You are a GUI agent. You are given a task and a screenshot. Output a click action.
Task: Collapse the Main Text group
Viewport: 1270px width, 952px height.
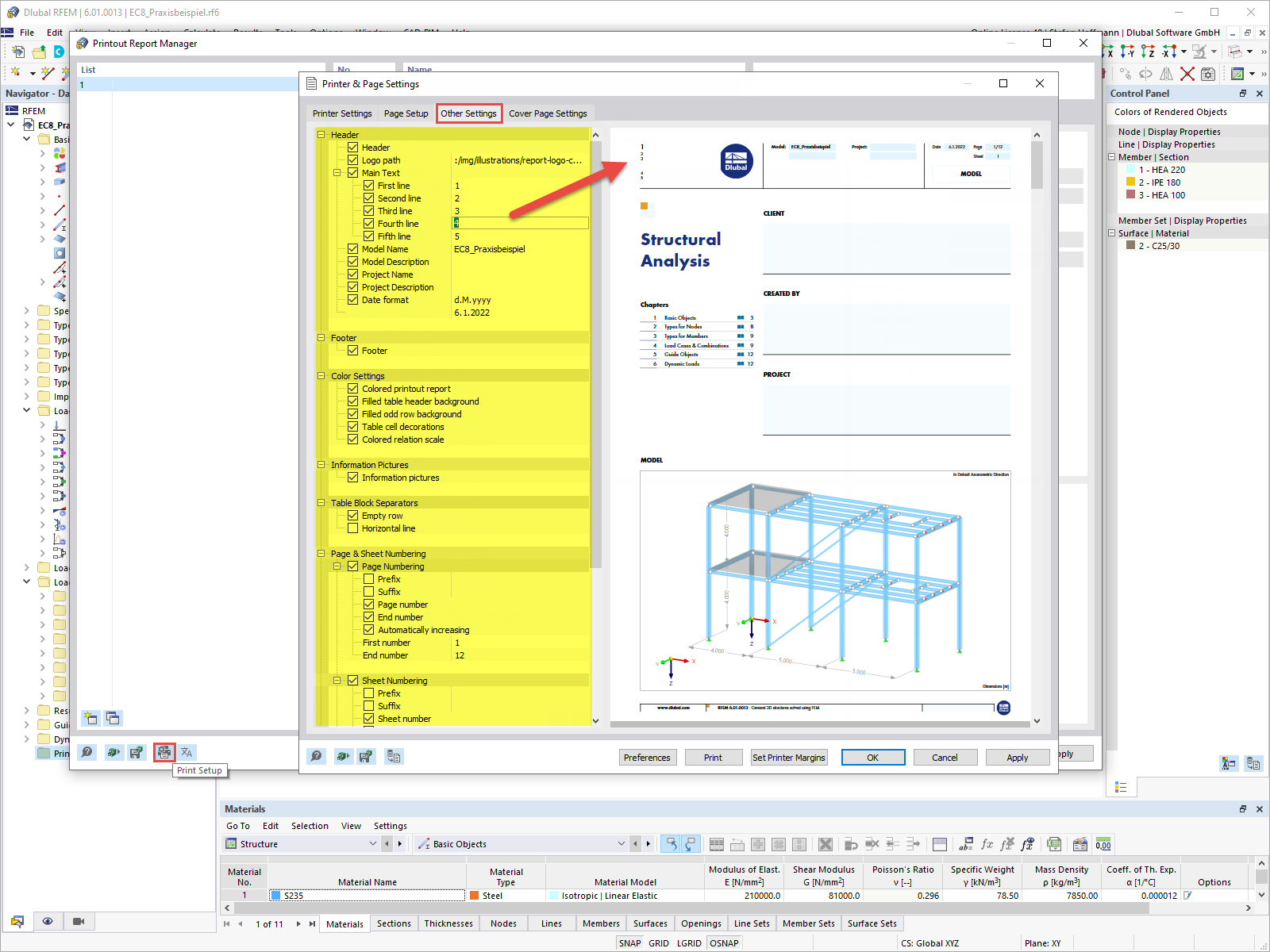(x=337, y=173)
